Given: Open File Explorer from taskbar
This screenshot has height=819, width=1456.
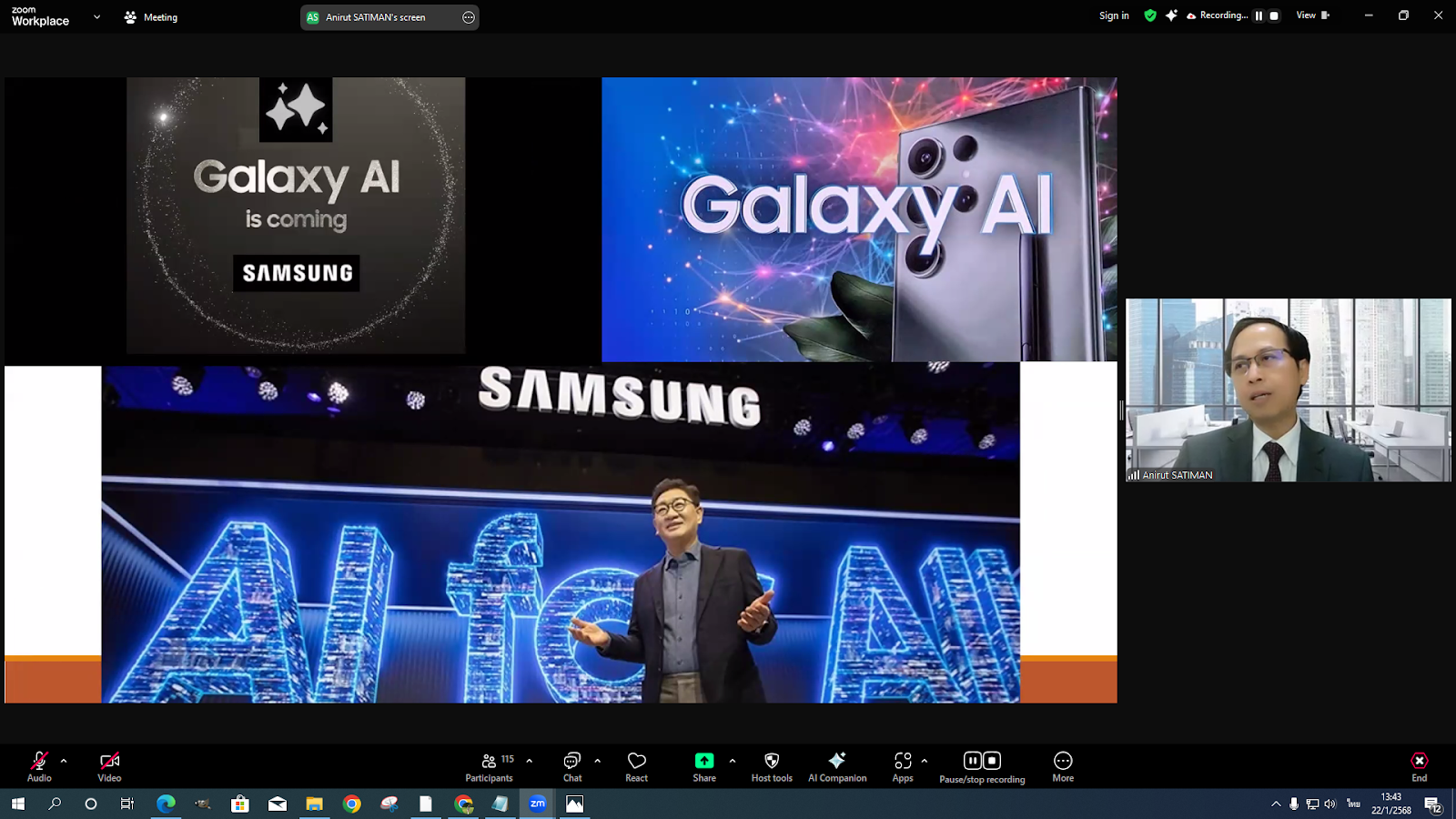Looking at the screenshot, I should coord(315,804).
